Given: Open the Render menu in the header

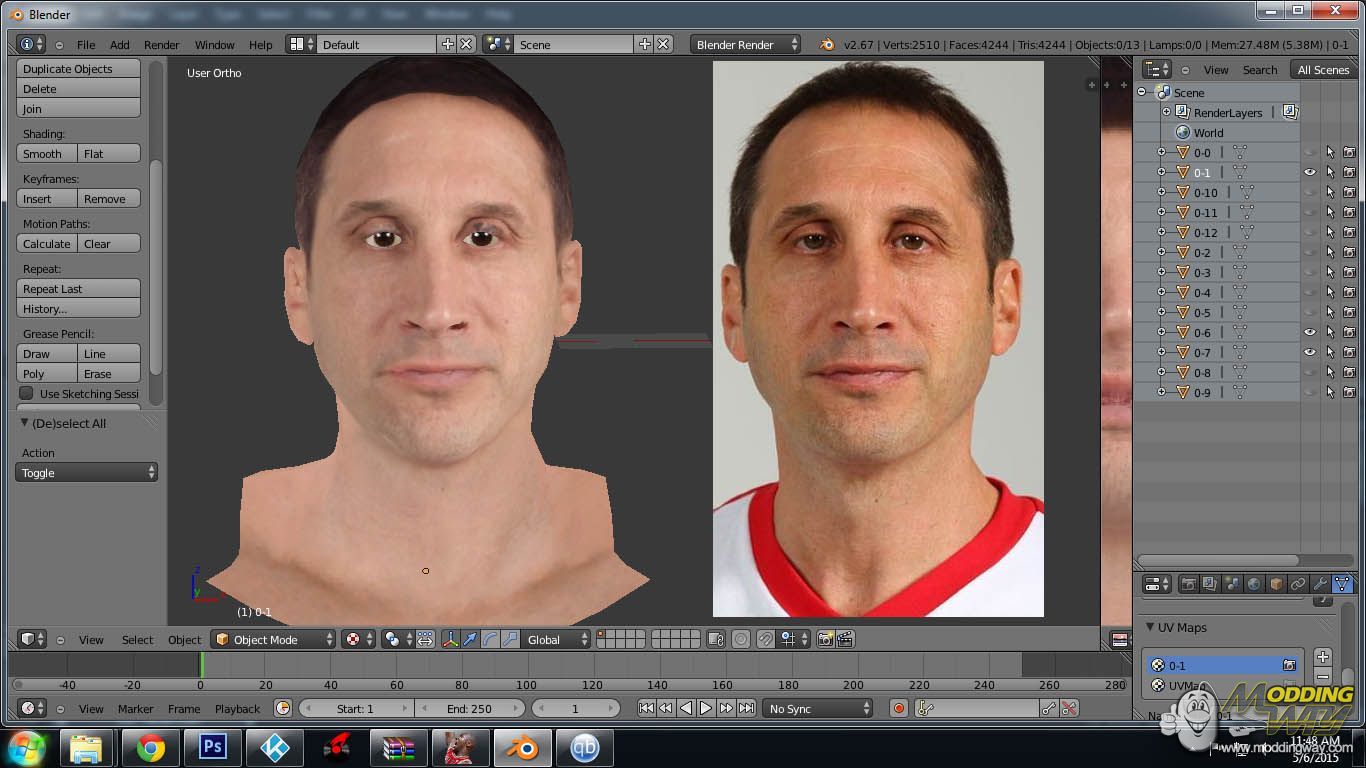Looking at the screenshot, I should coord(161,45).
